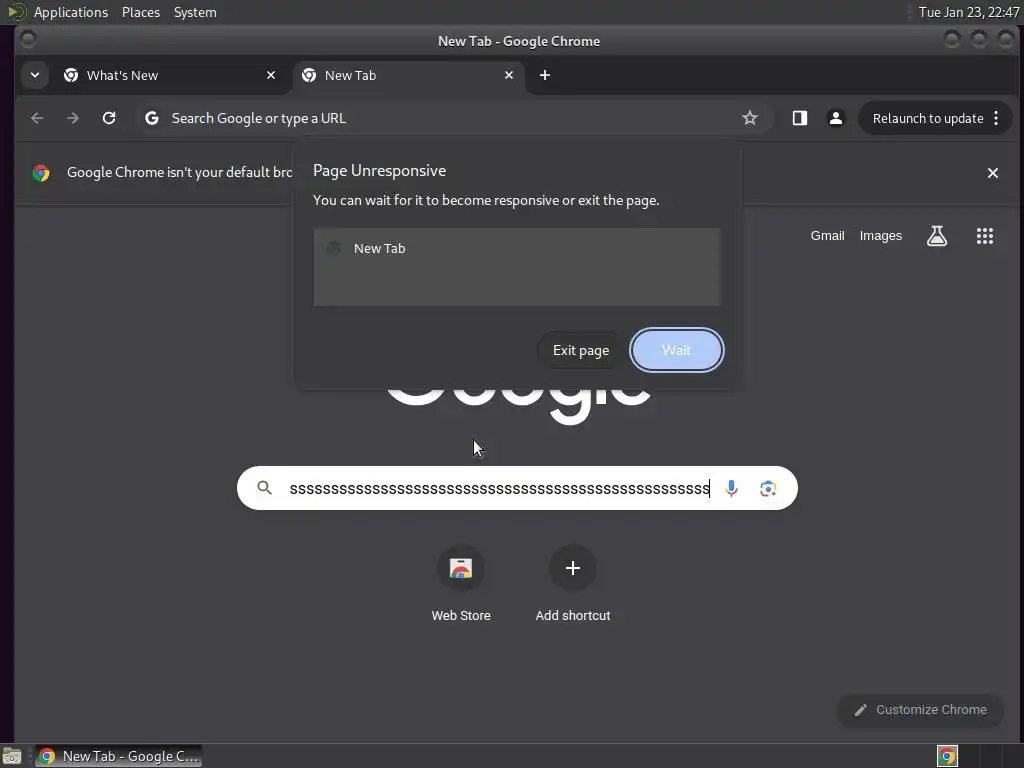The width and height of the screenshot is (1024, 768).
Task: Open the Chrome three-dot menu
Action: 996,118
